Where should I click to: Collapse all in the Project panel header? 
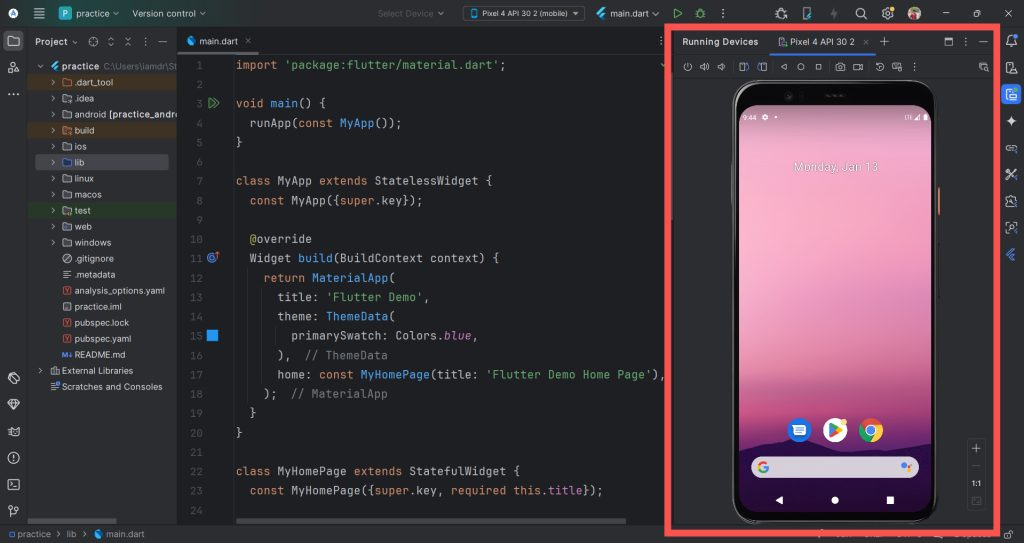click(128, 41)
